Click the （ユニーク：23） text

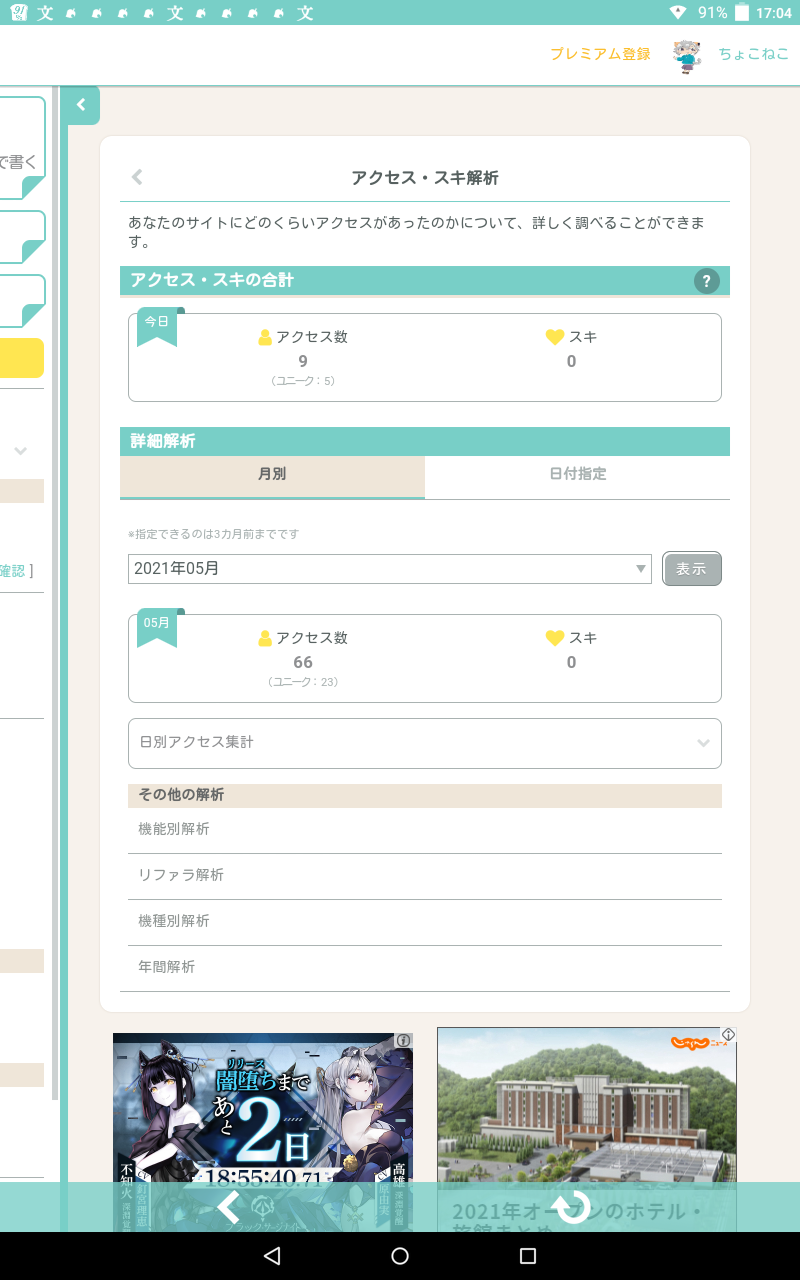click(x=303, y=682)
